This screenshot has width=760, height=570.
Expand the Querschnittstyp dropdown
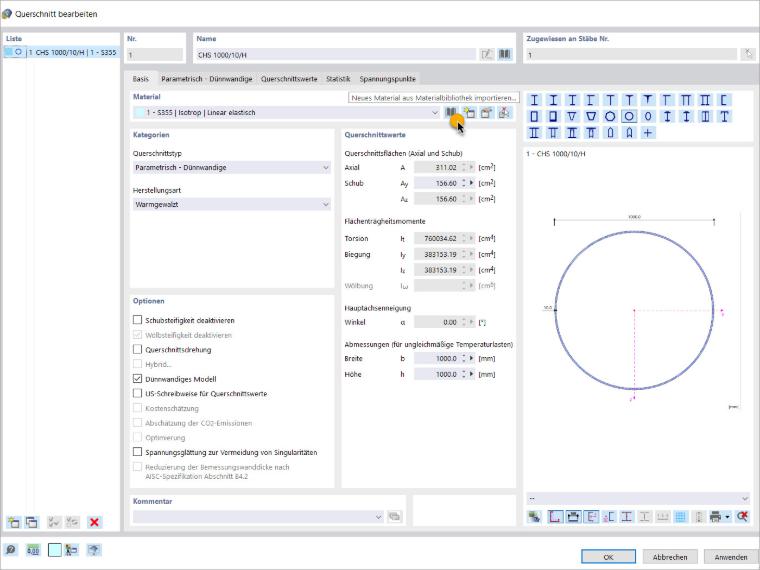coord(232,167)
